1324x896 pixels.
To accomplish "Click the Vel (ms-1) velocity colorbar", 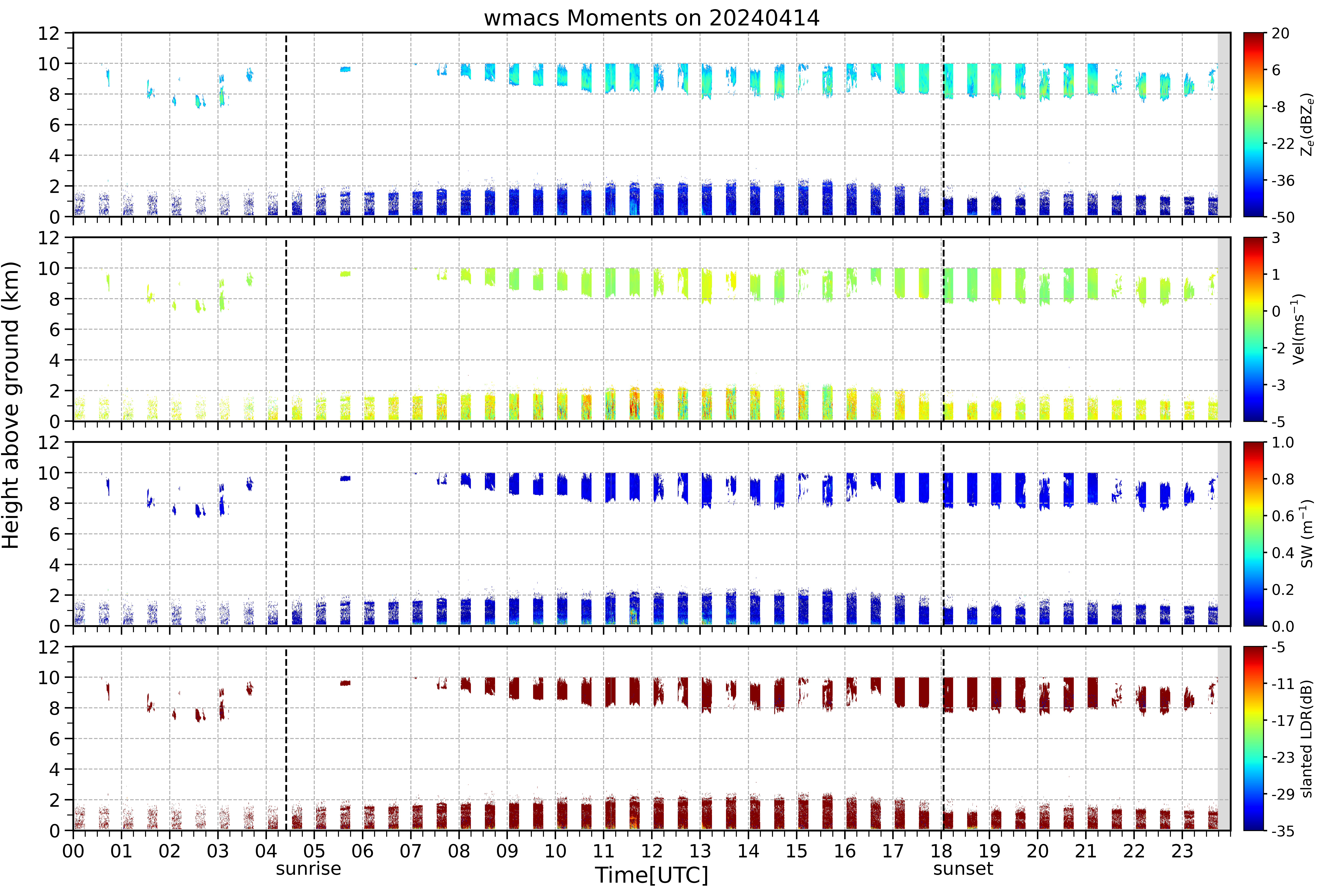I will (x=1254, y=329).
